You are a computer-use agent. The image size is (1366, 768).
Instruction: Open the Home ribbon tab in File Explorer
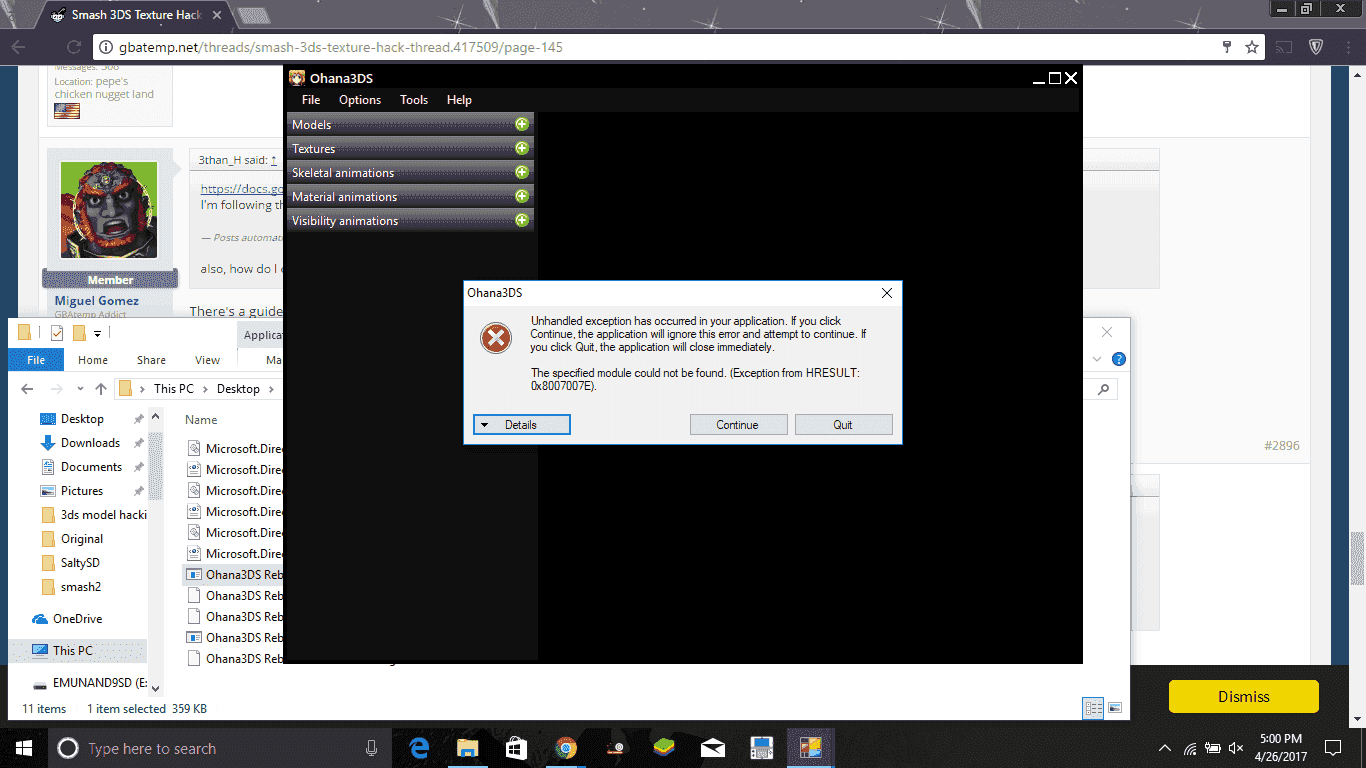point(93,360)
